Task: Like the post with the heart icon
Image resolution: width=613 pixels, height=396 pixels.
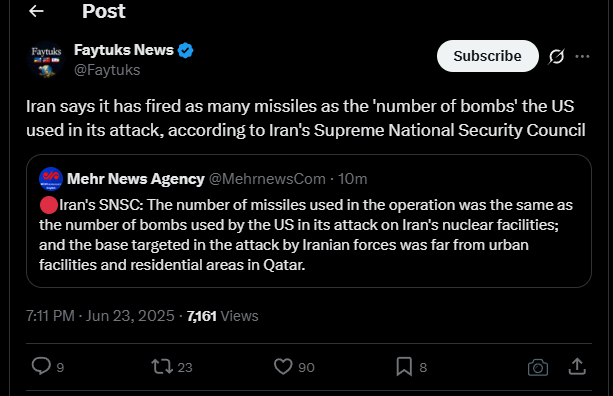Action: click(x=283, y=367)
